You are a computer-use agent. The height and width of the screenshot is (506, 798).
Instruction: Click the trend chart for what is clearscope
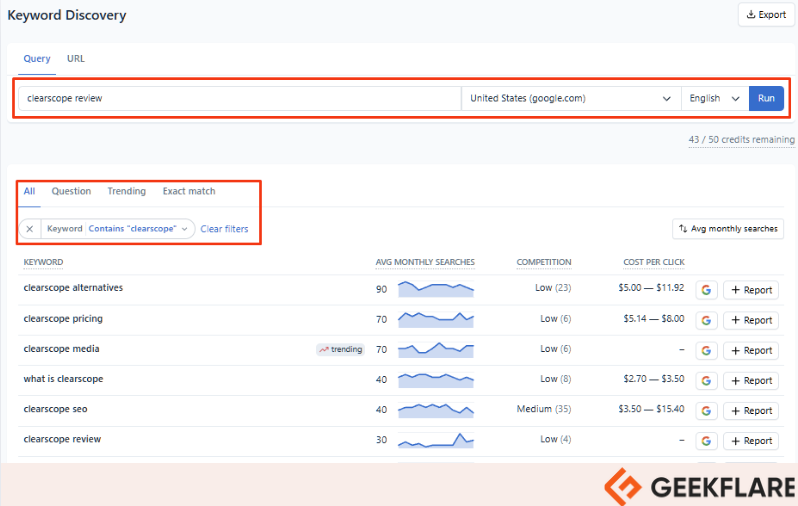436,380
